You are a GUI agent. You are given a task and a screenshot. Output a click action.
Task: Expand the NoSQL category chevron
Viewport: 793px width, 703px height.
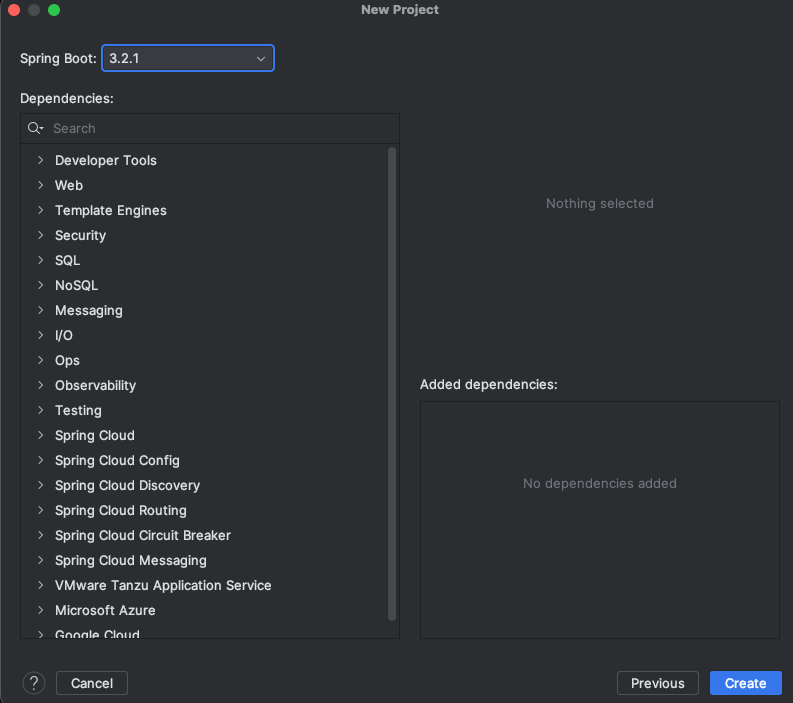point(40,285)
